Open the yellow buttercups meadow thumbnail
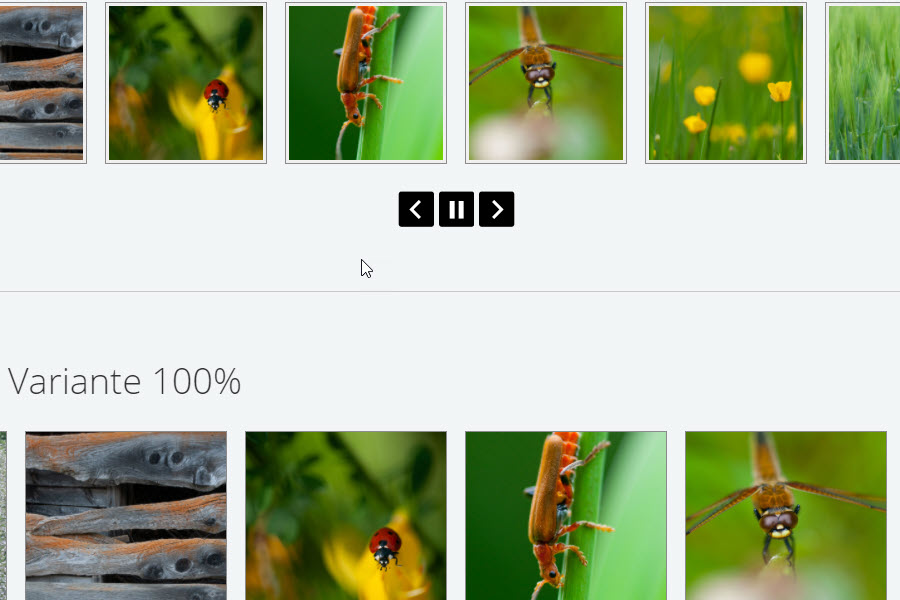 pyautogui.click(x=726, y=83)
